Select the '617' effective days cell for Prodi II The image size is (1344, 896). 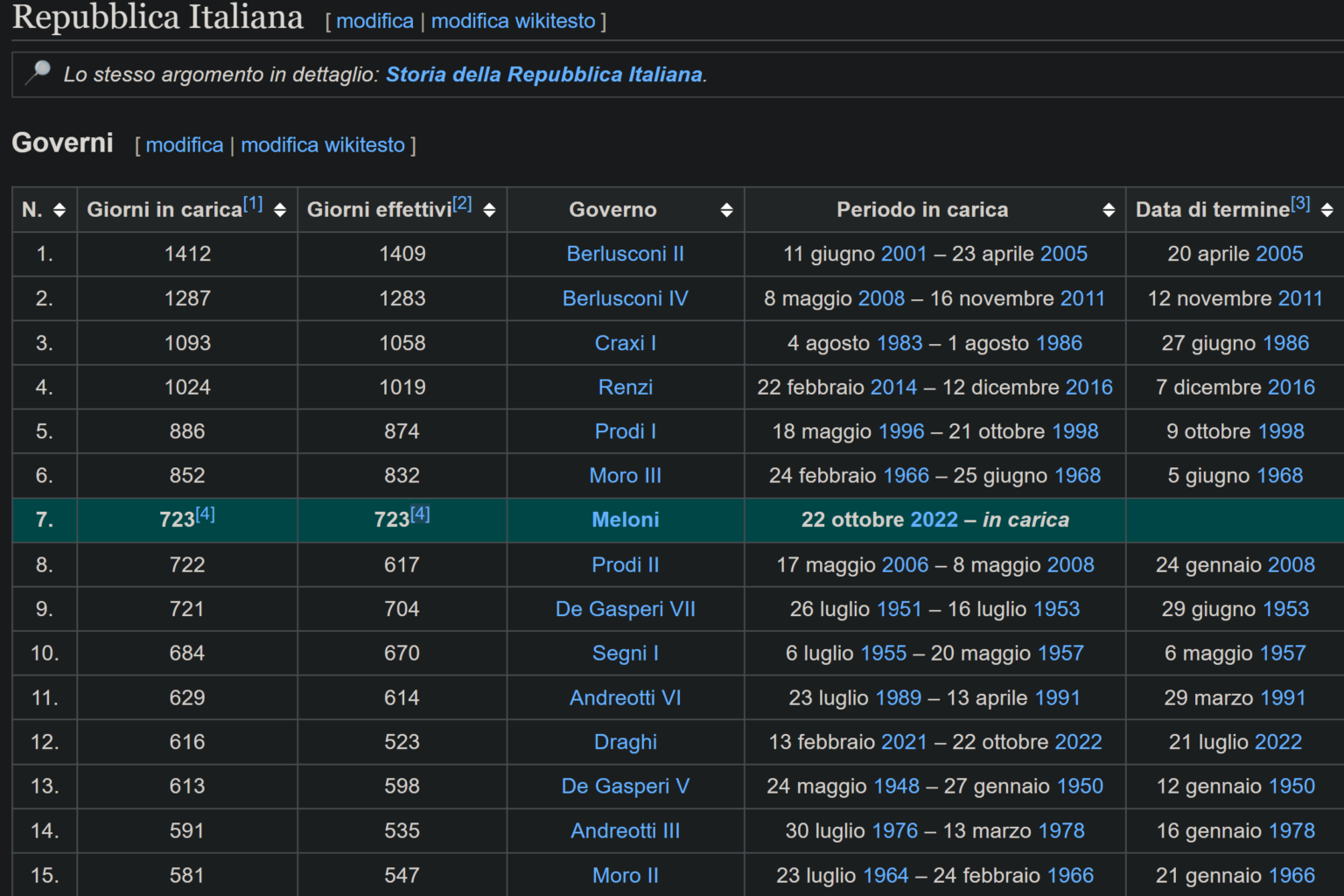(x=402, y=565)
